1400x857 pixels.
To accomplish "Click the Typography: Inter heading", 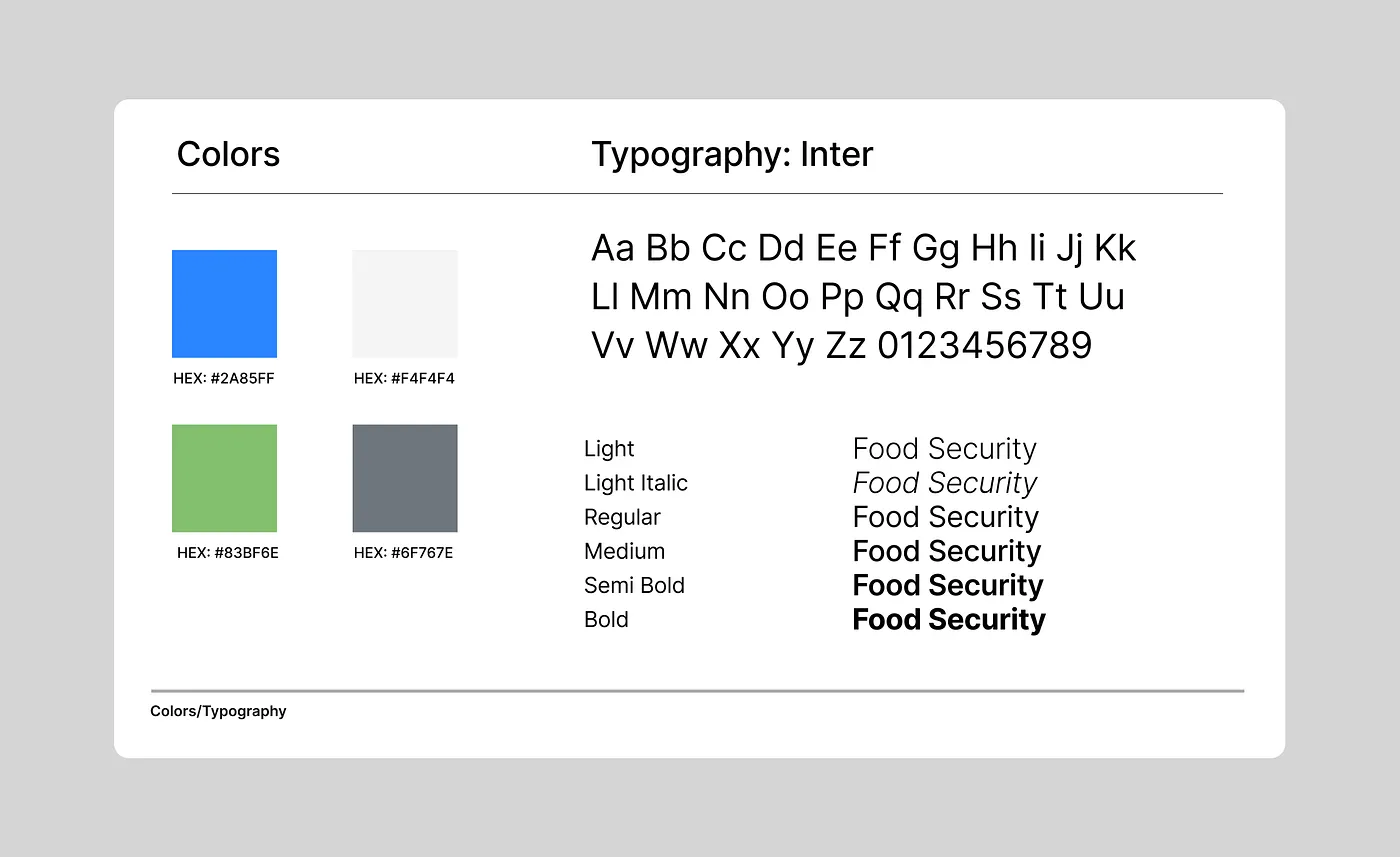I will pos(732,155).
